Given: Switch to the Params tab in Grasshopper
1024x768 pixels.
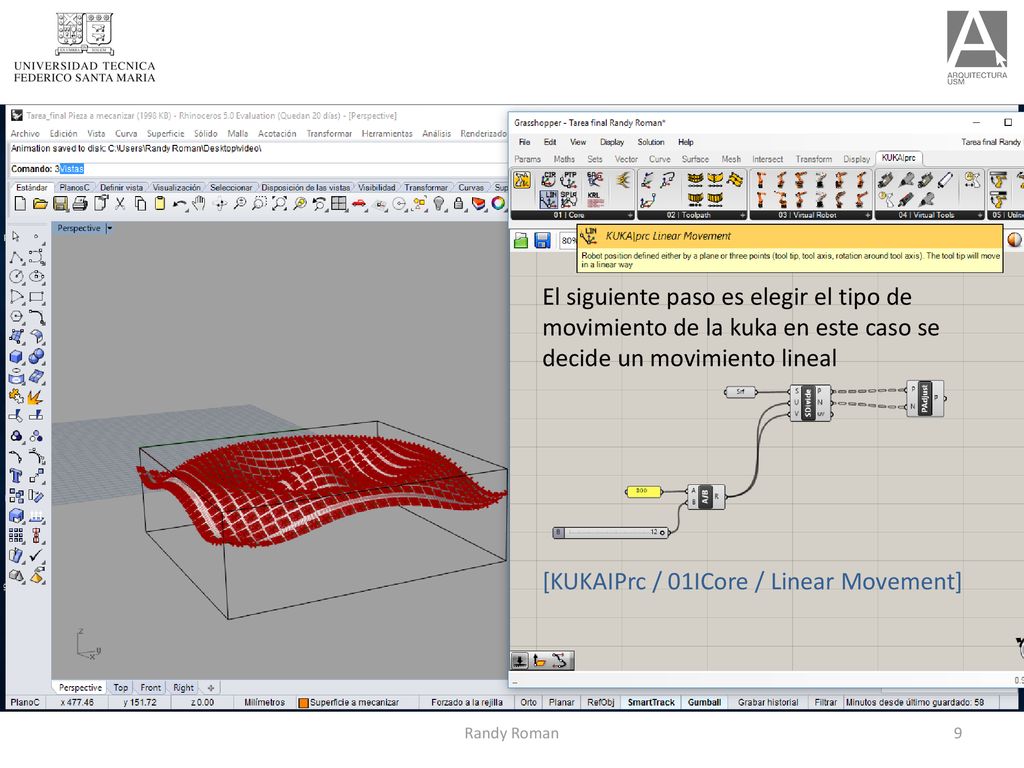Looking at the screenshot, I should pyautogui.click(x=527, y=159).
